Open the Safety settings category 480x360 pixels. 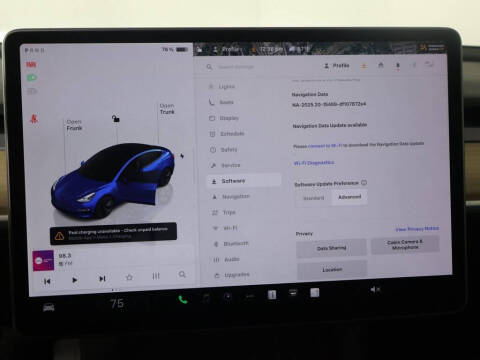click(x=228, y=150)
